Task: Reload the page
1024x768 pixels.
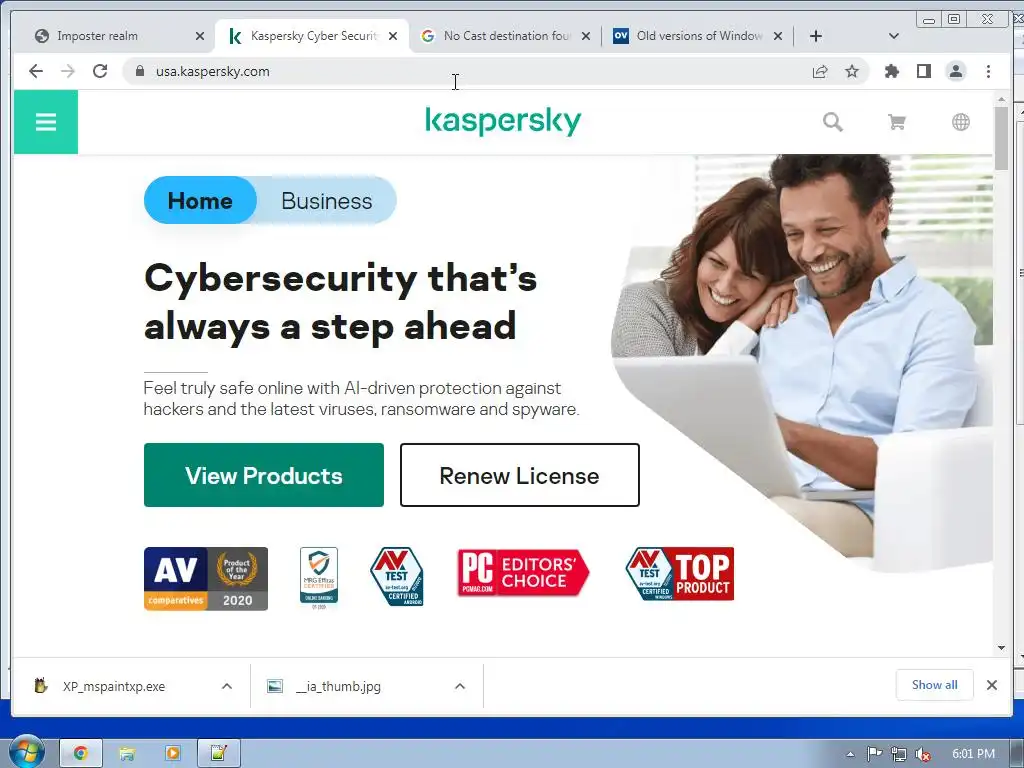Action: [100, 71]
